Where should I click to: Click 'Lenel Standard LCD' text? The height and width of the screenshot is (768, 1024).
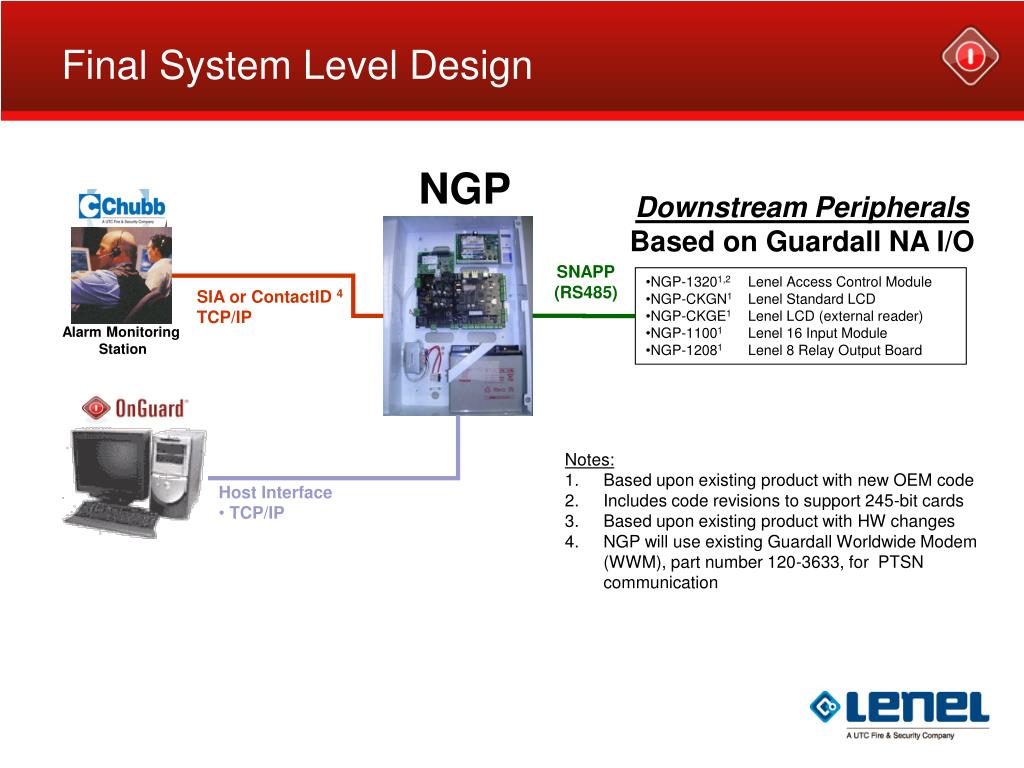point(812,299)
